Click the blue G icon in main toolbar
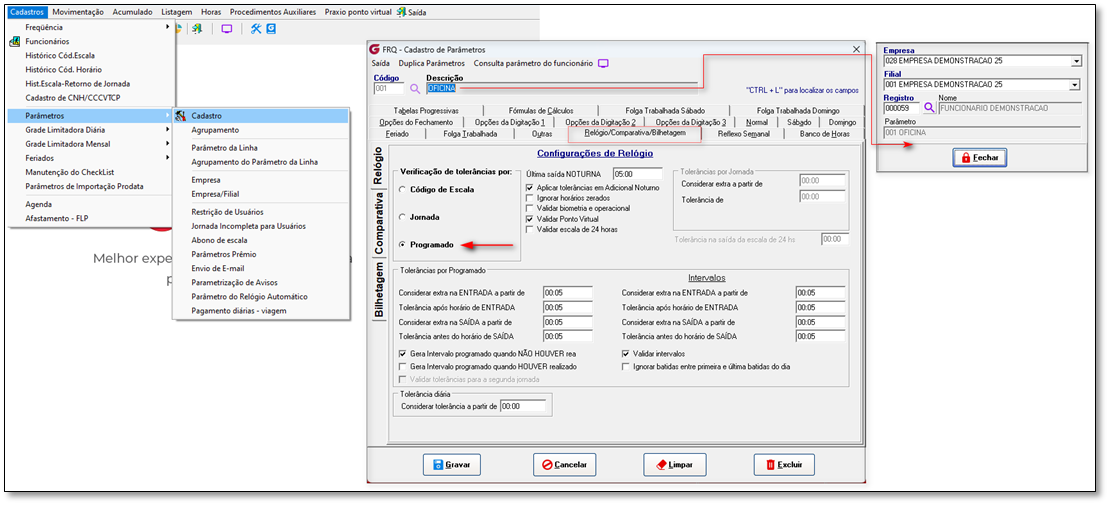This screenshot has width=1109, height=505. point(270,29)
